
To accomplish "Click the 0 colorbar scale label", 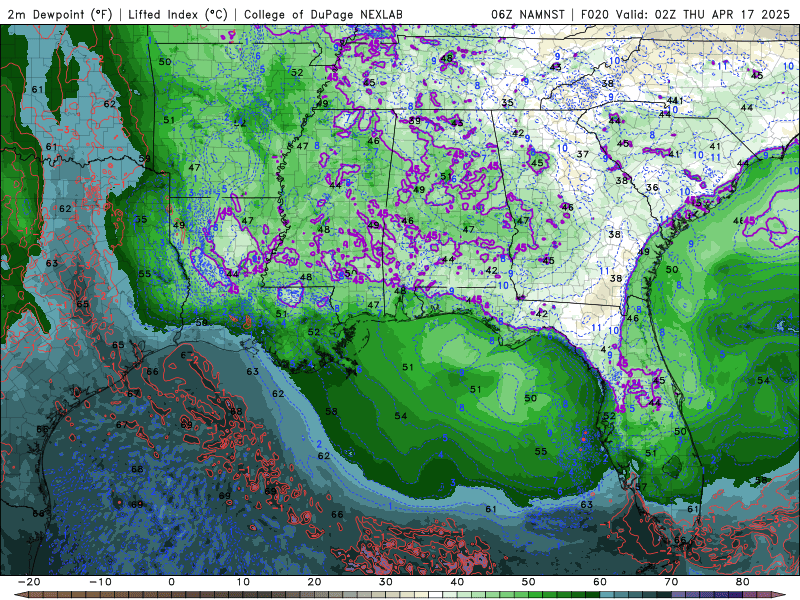I will click(171, 582).
